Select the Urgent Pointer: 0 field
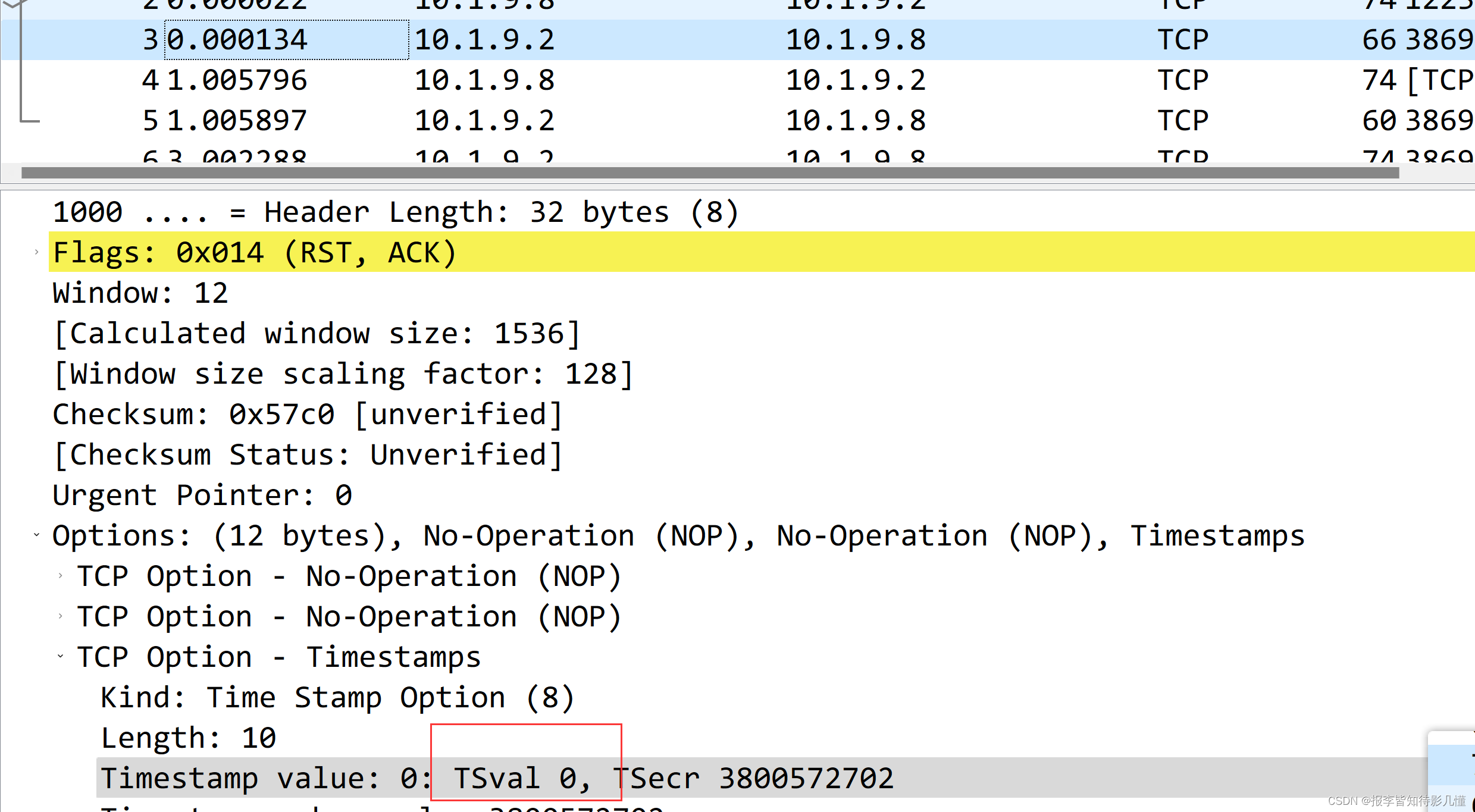The image size is (1475, 812). click(x=202, y=495)
